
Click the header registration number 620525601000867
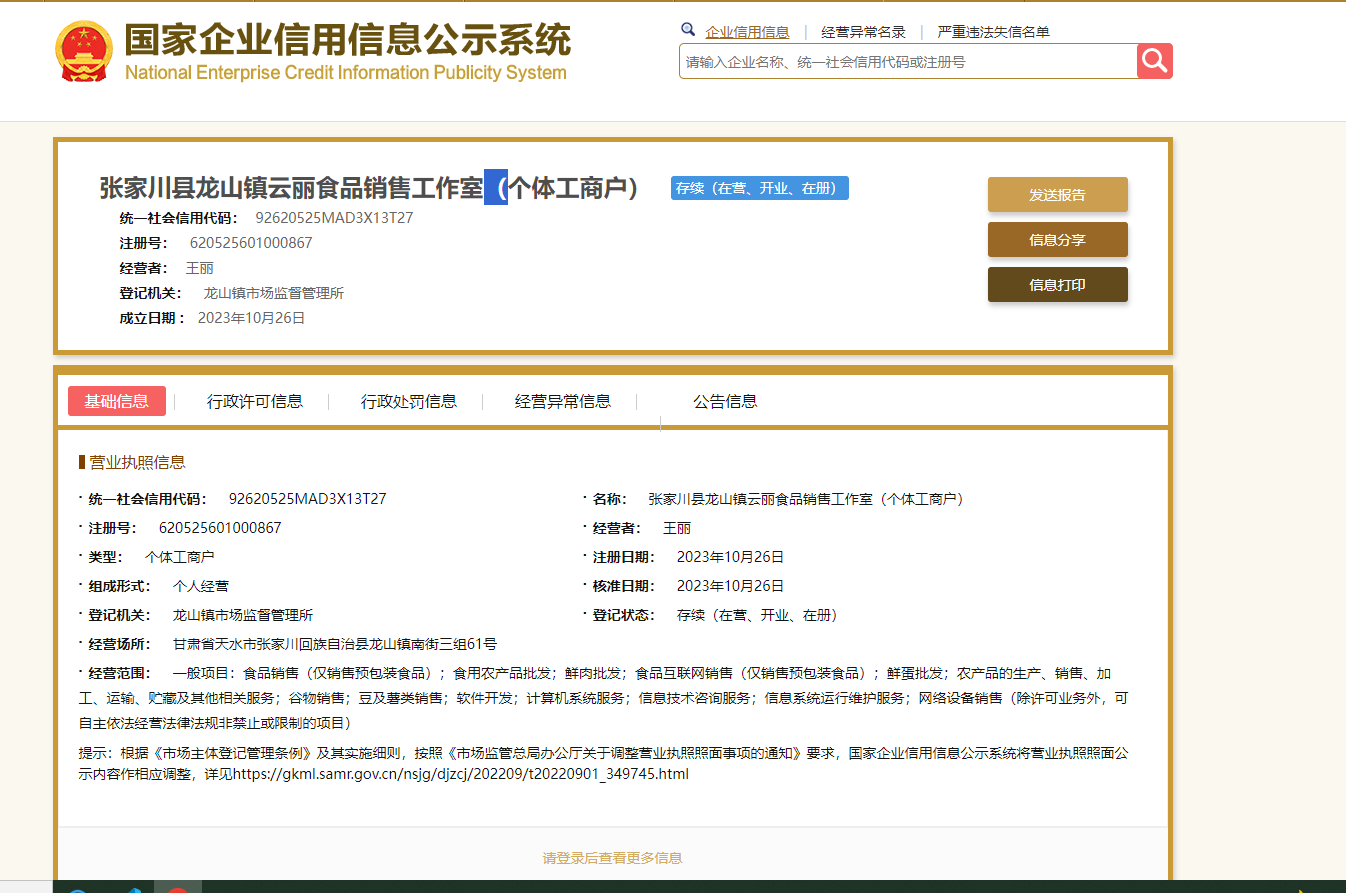[x=251, y=242]
